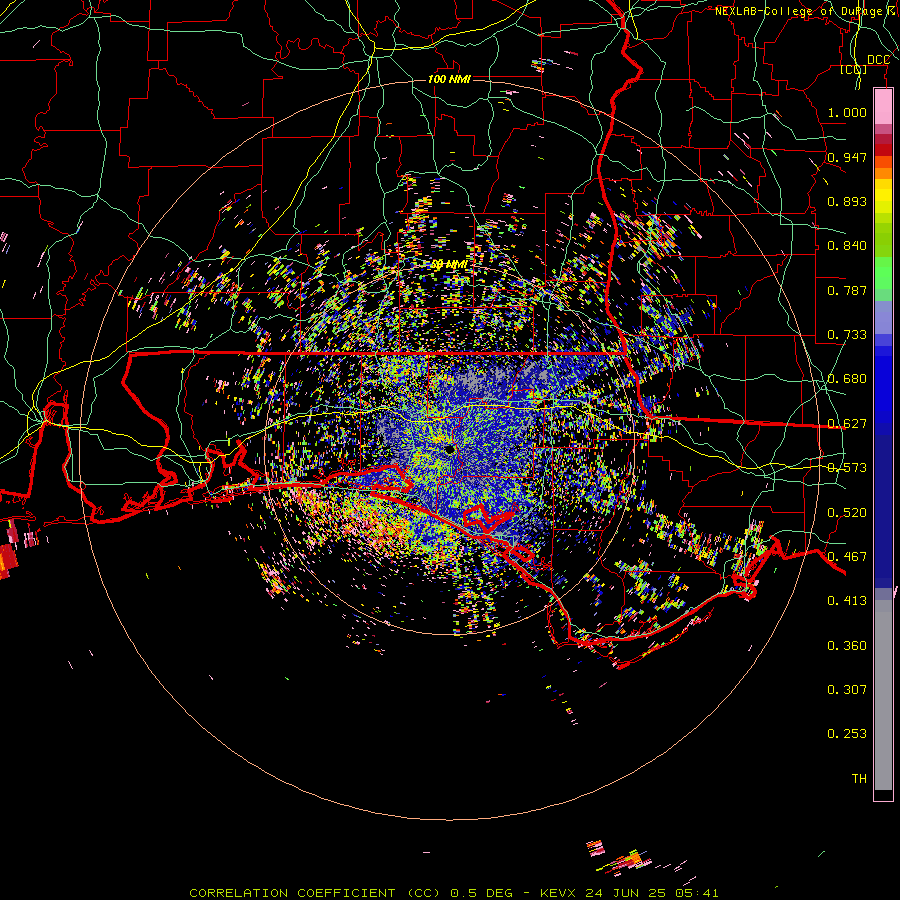This screenshot has width=900, height=900.
Task: Select the 0.680 scale value
Action: coord(847,379)
